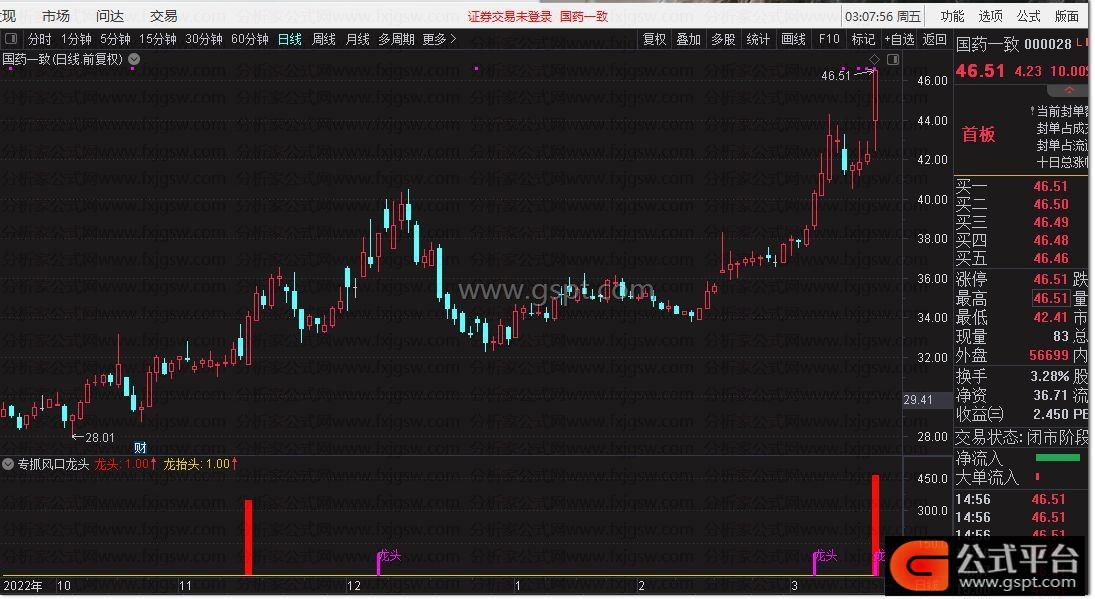Click stock code 000028

(x=1048, y=45)
